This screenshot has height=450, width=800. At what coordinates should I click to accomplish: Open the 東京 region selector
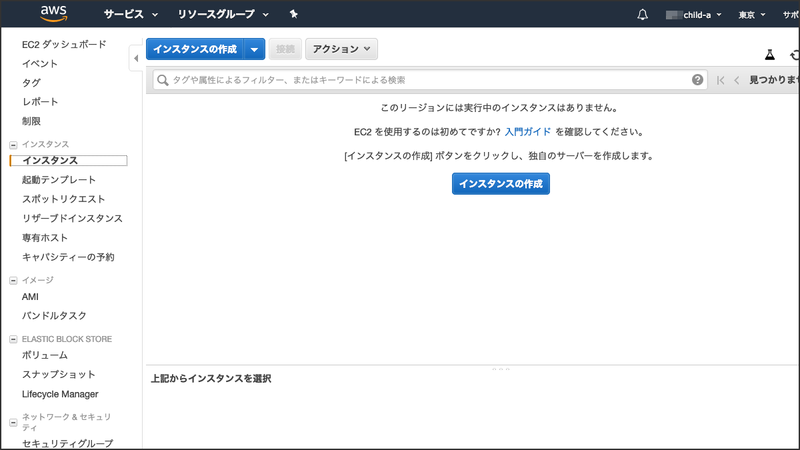pyautogui.click(x=752, y=15)
